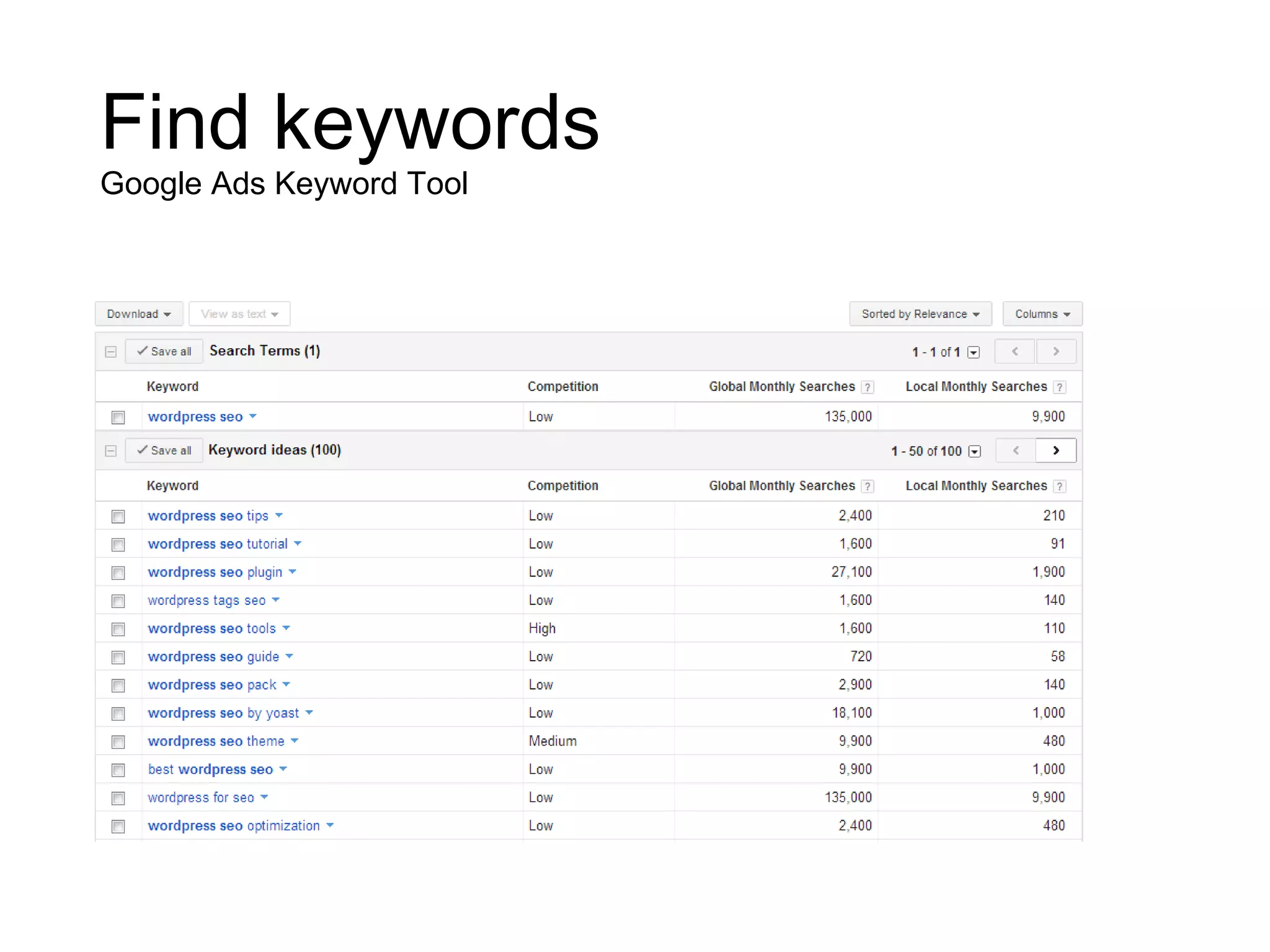Check the wordpress seo optimization checkbox
This screenshot has width=1270, height=952.
[118, 826]
